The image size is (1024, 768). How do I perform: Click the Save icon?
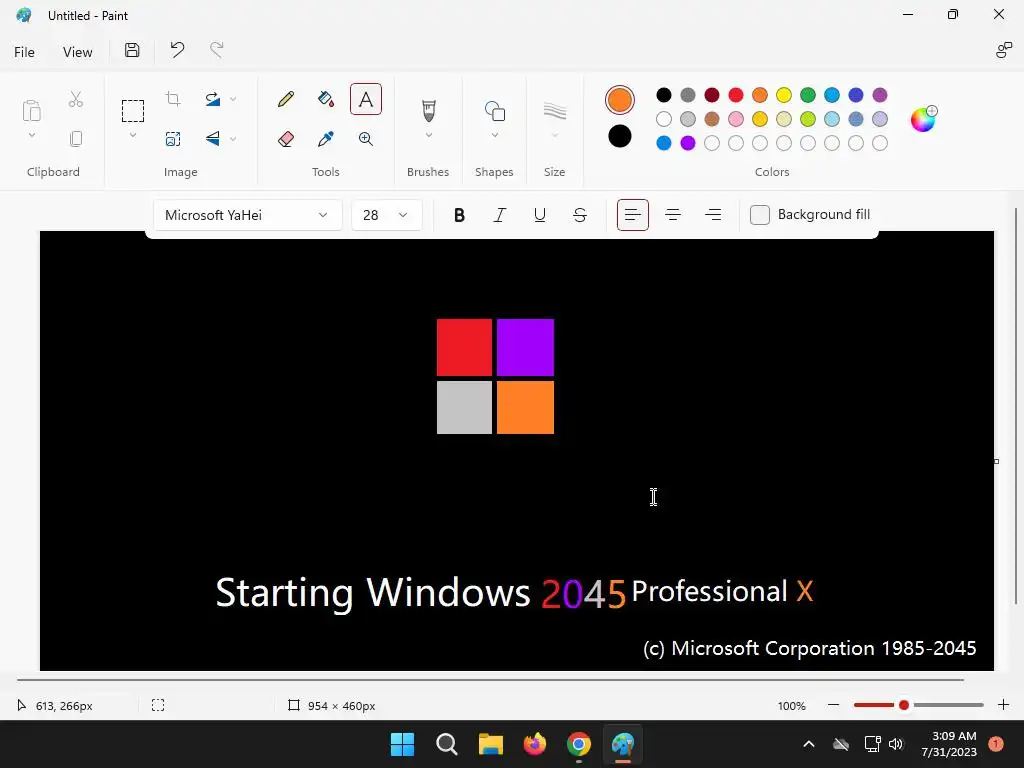click(x=132, y=50)
